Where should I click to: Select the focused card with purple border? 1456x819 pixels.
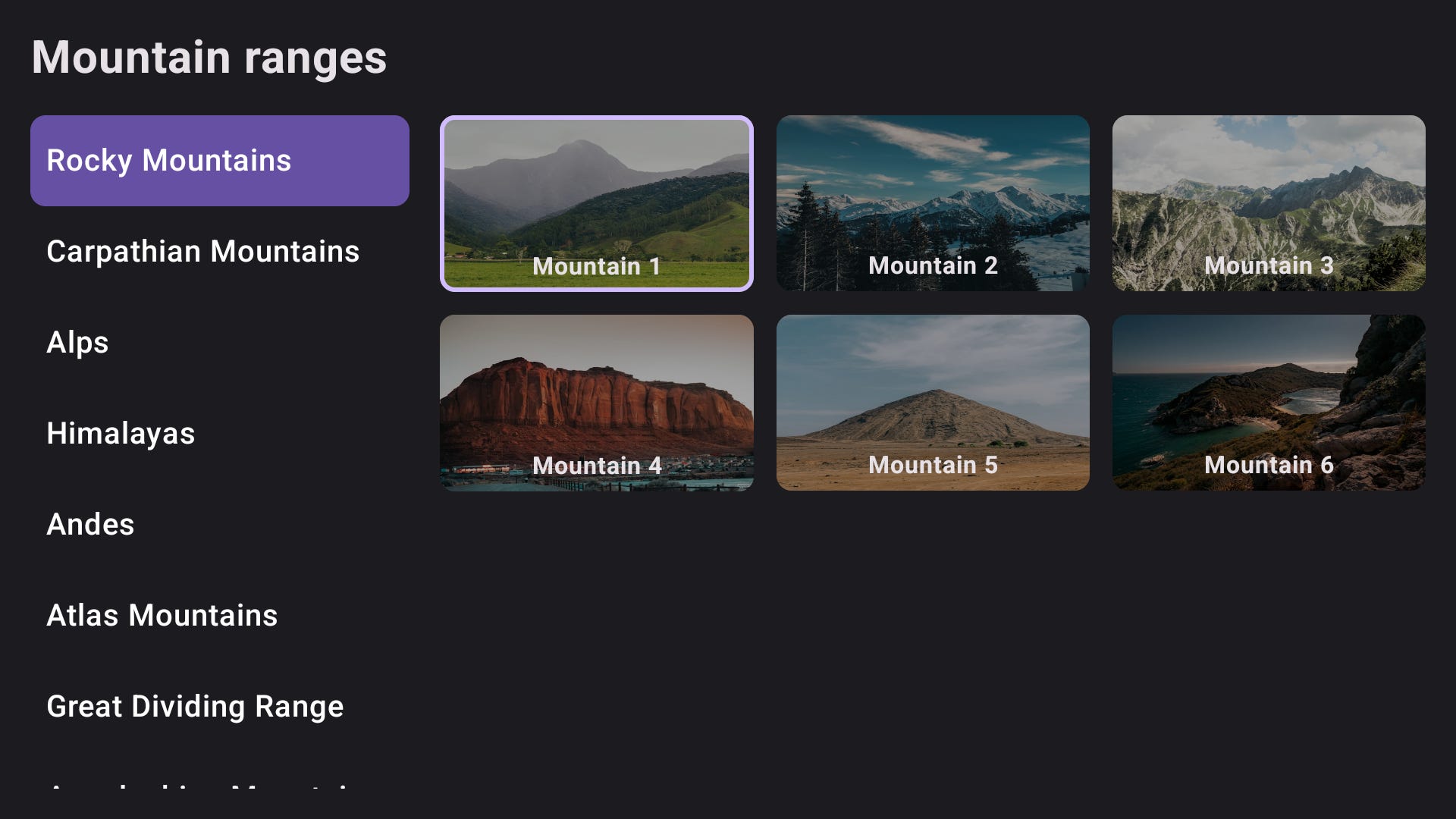597,202
